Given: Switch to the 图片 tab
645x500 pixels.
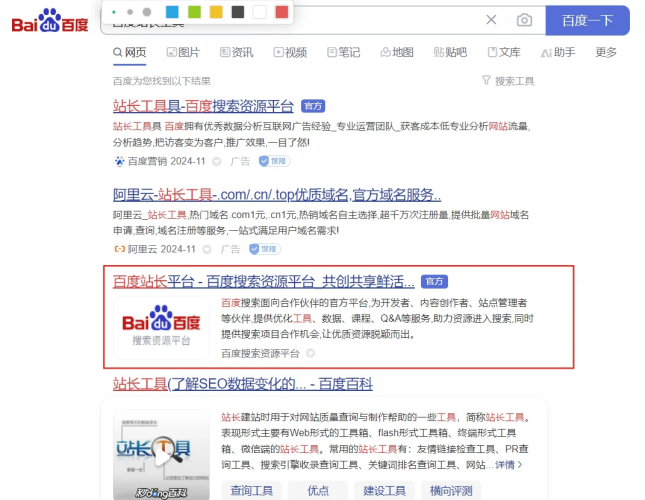Looking at the screenshot, I should 183,52.
